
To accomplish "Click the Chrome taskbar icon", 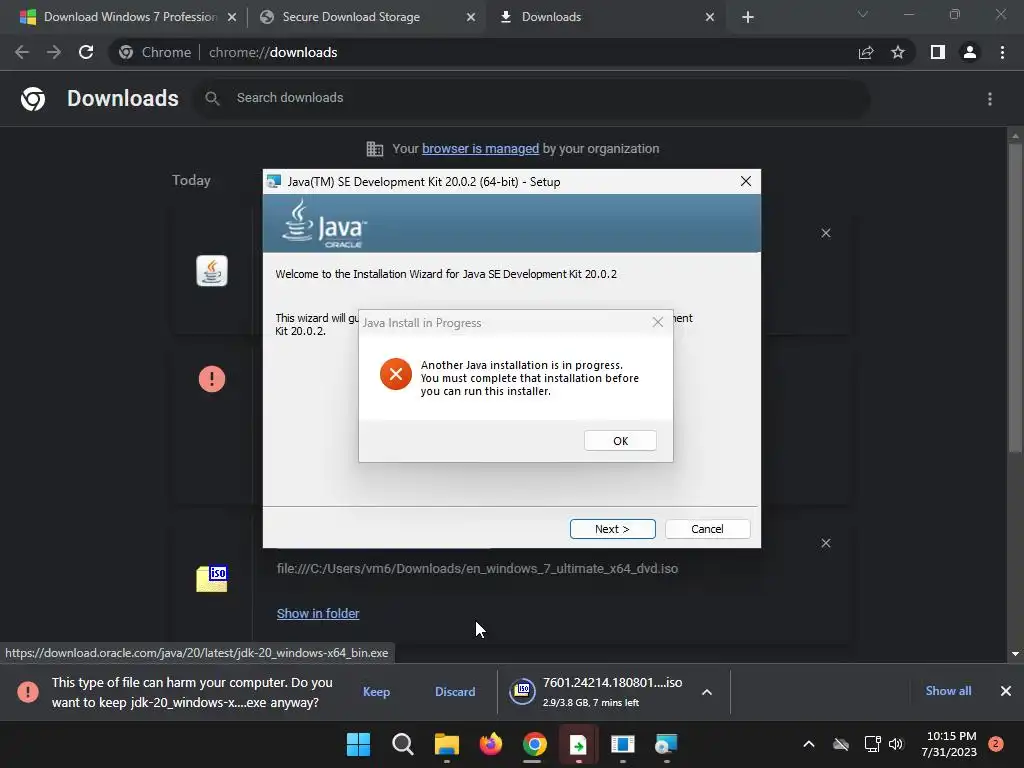I will pyautogui.click(x=534, y=744).
